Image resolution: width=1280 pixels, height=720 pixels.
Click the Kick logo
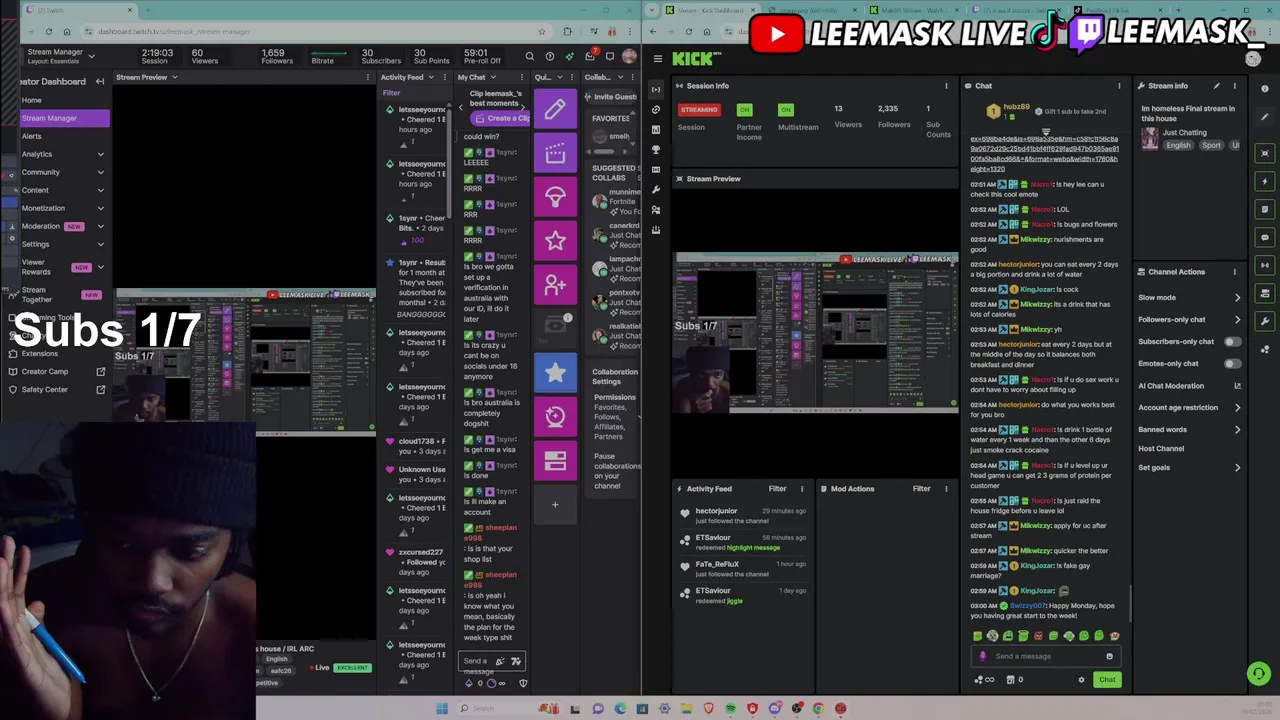[693, 59]
